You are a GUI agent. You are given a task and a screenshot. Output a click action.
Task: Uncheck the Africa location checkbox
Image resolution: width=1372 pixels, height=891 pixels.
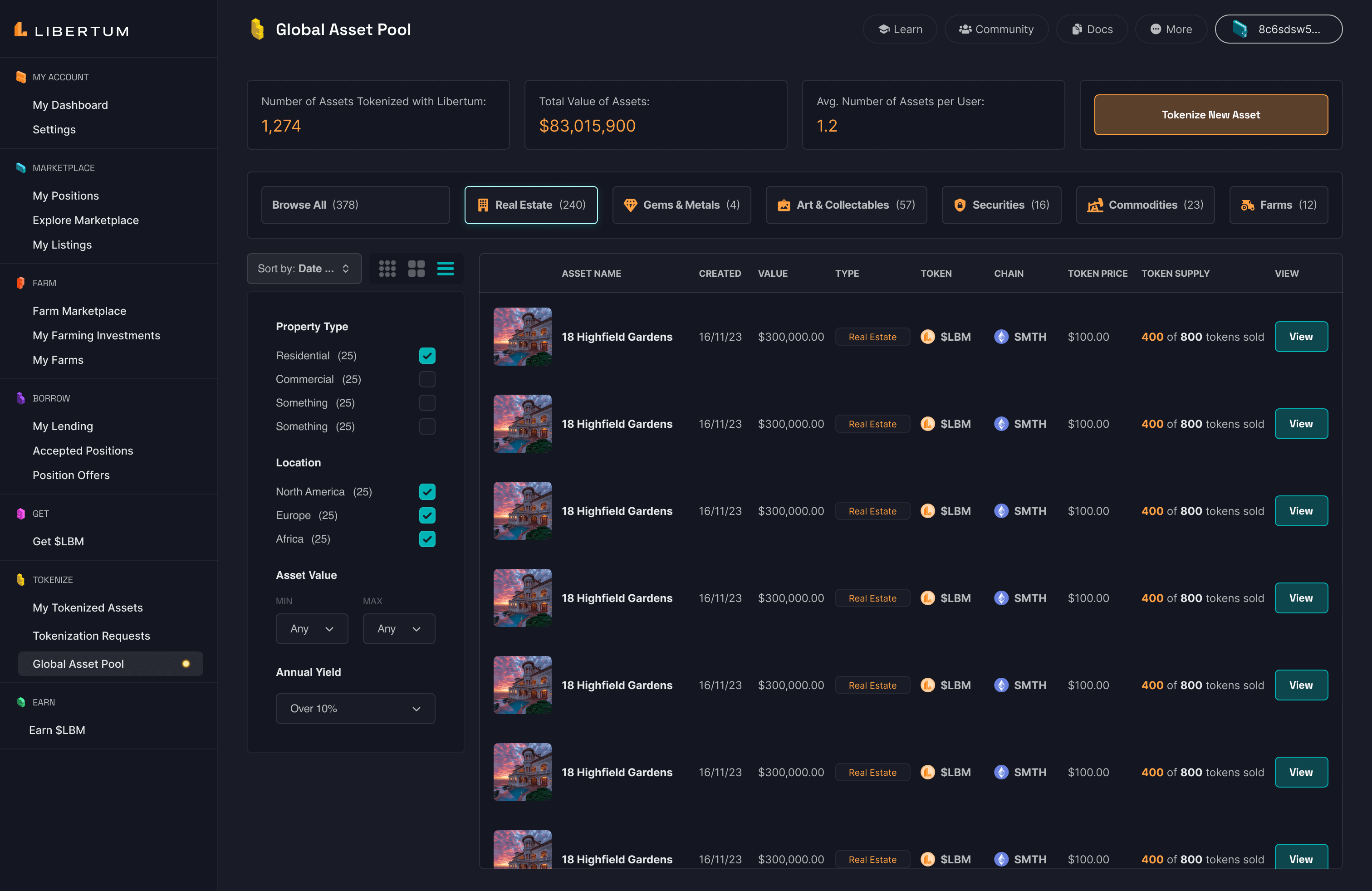(x=427, y=539)
